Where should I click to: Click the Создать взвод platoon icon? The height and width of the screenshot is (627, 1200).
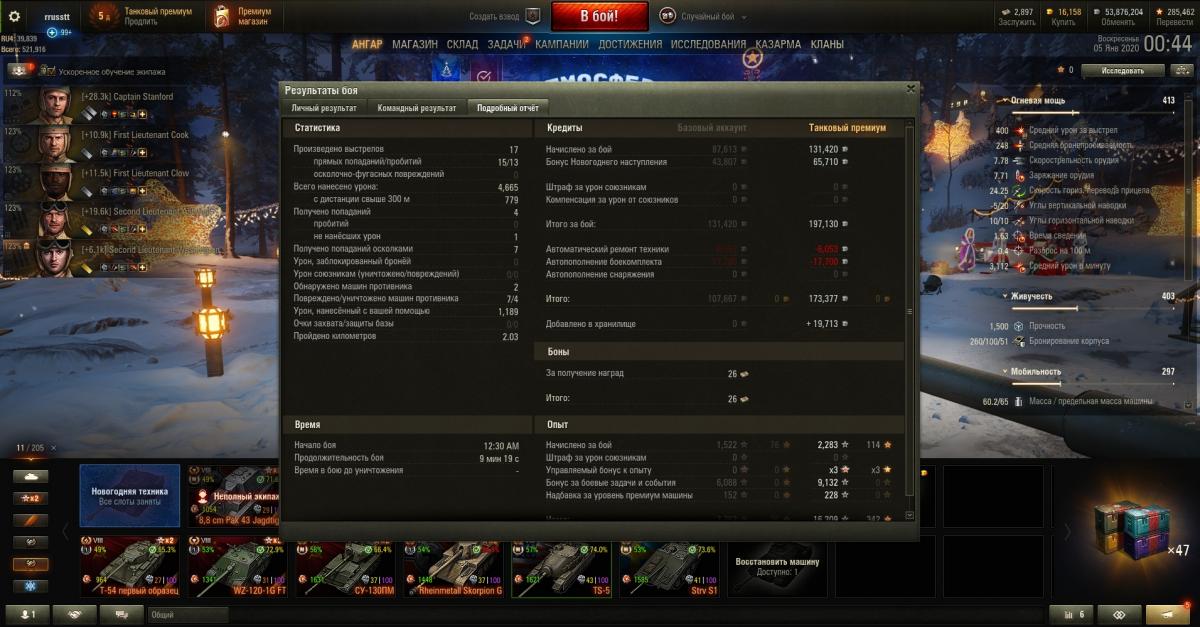point(533,16)
